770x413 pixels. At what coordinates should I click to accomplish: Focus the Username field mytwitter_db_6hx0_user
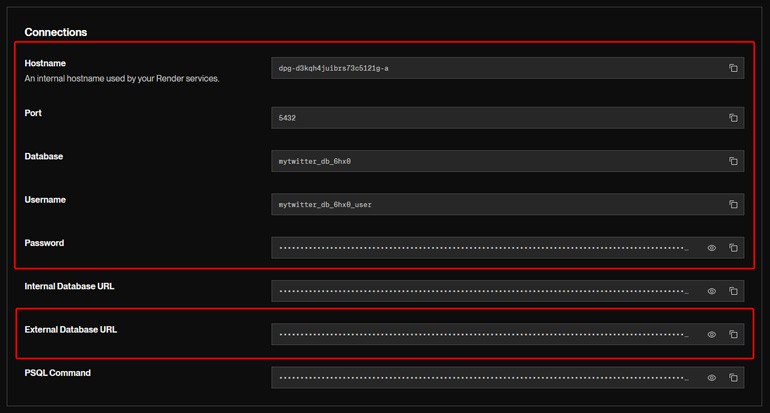(x=490, y=204)
